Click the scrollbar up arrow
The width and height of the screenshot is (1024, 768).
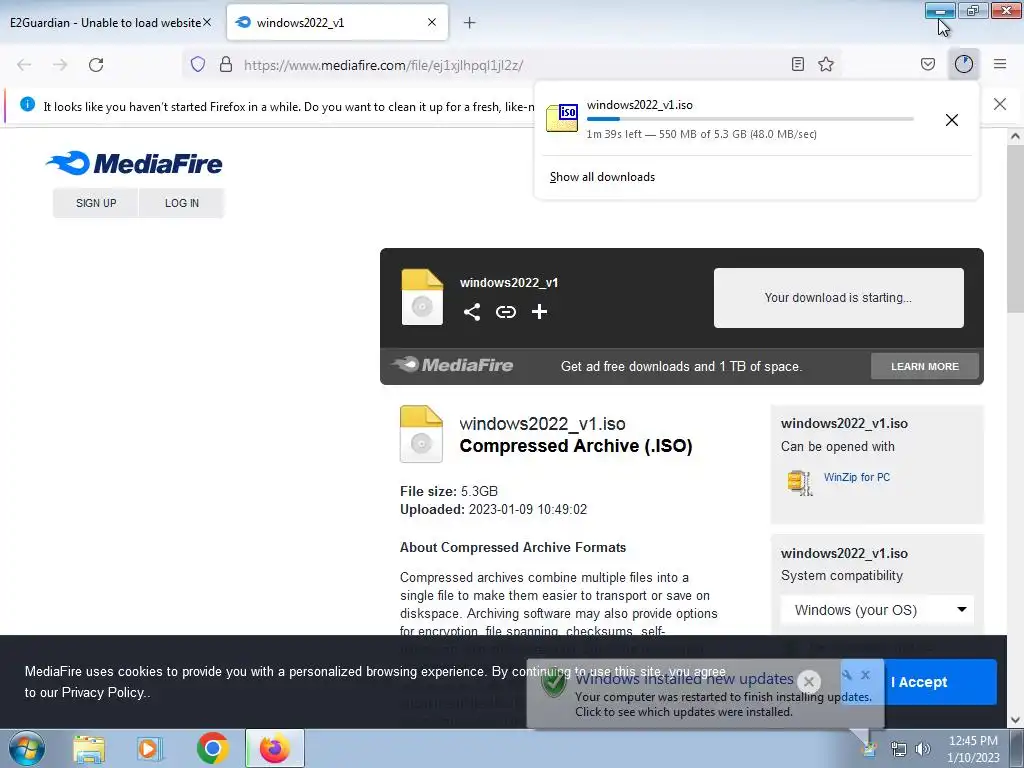tap(1014, 136)
